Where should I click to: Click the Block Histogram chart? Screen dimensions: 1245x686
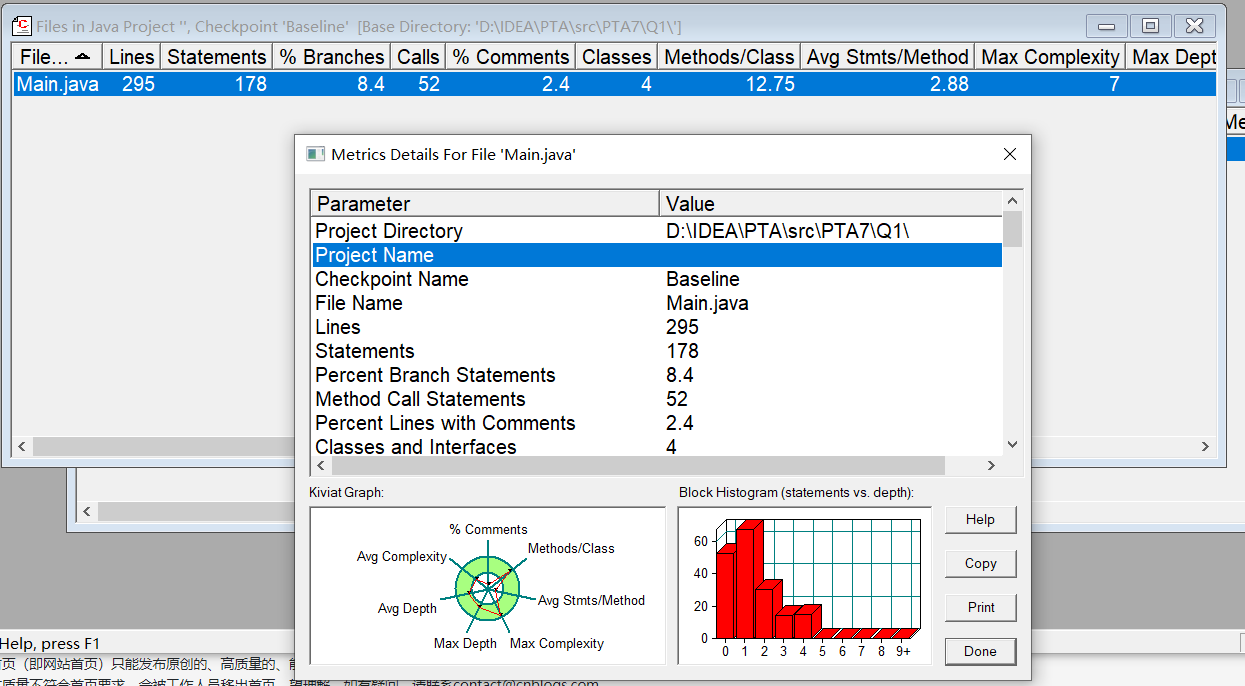[805, 585]
